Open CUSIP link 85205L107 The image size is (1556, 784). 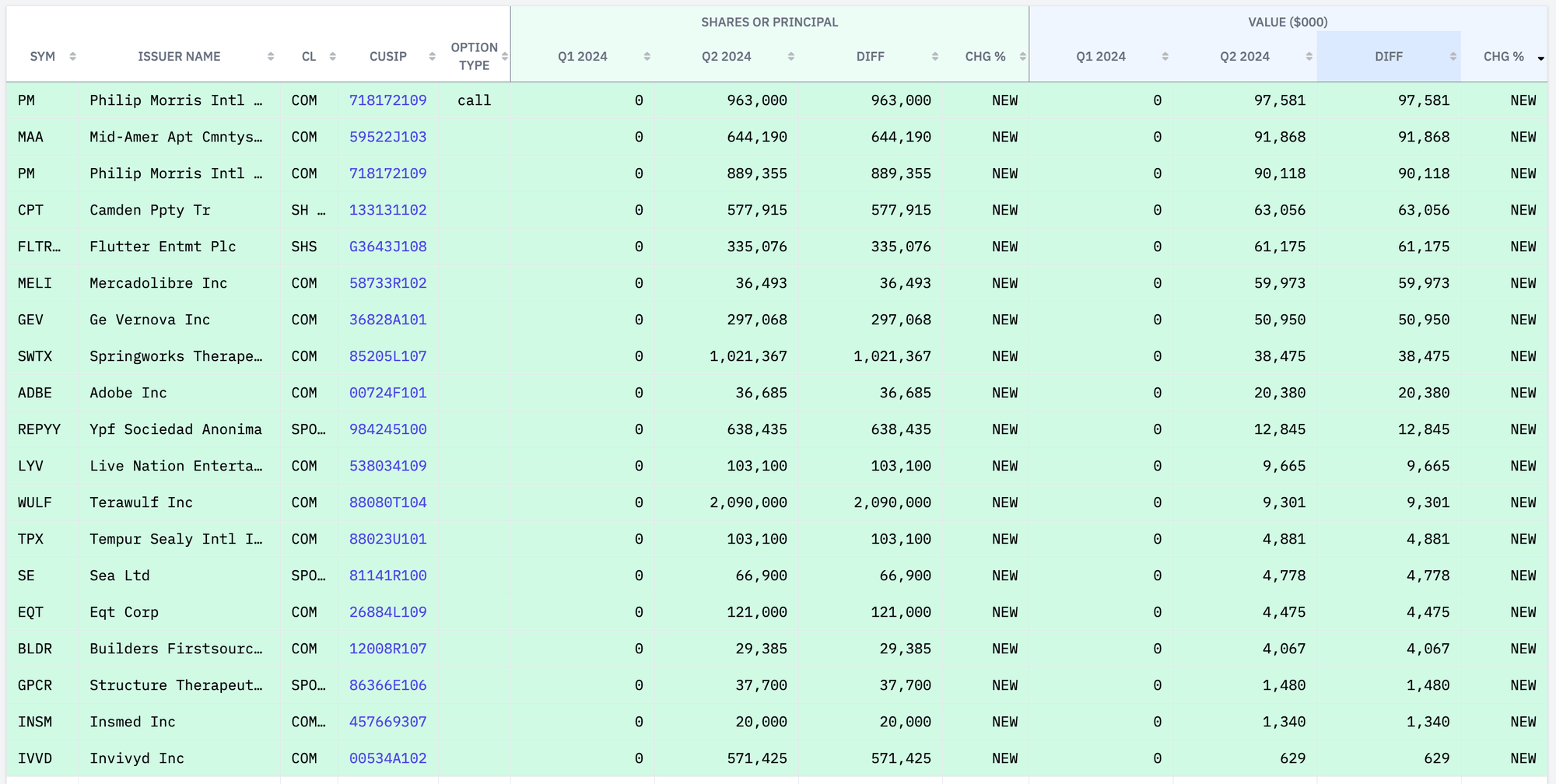pyautogui.click(x=387, y=356)
